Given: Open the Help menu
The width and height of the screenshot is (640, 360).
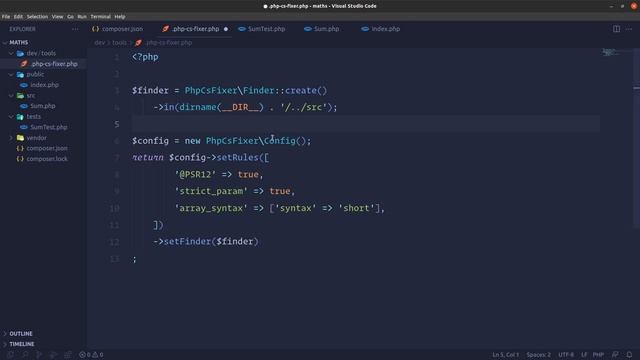Looking at the screenshot, I should pyautogui.click(x=120, y=17).
